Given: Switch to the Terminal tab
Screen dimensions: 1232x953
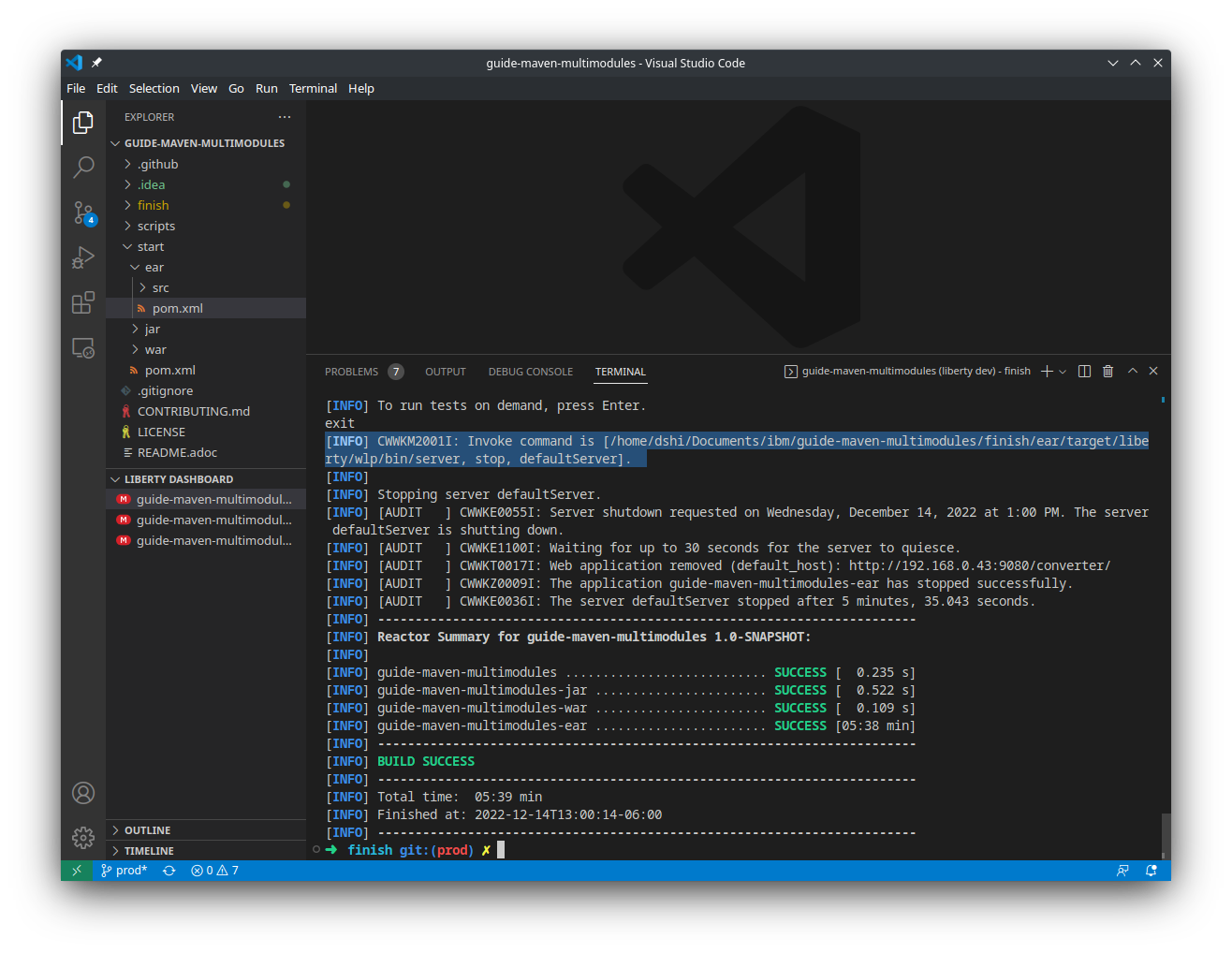Looking at the screenshot, I should point(621,372).
